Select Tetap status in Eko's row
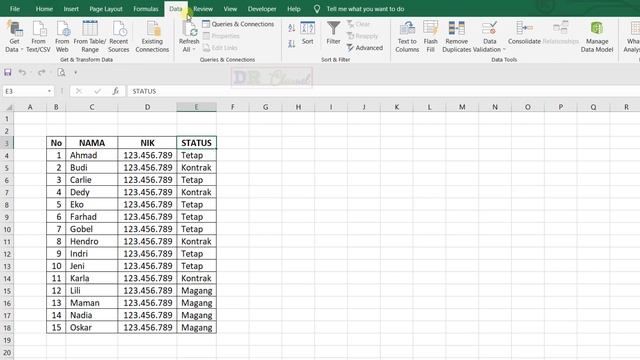Viewport: 640px width, 360px height. coord(196,204)
